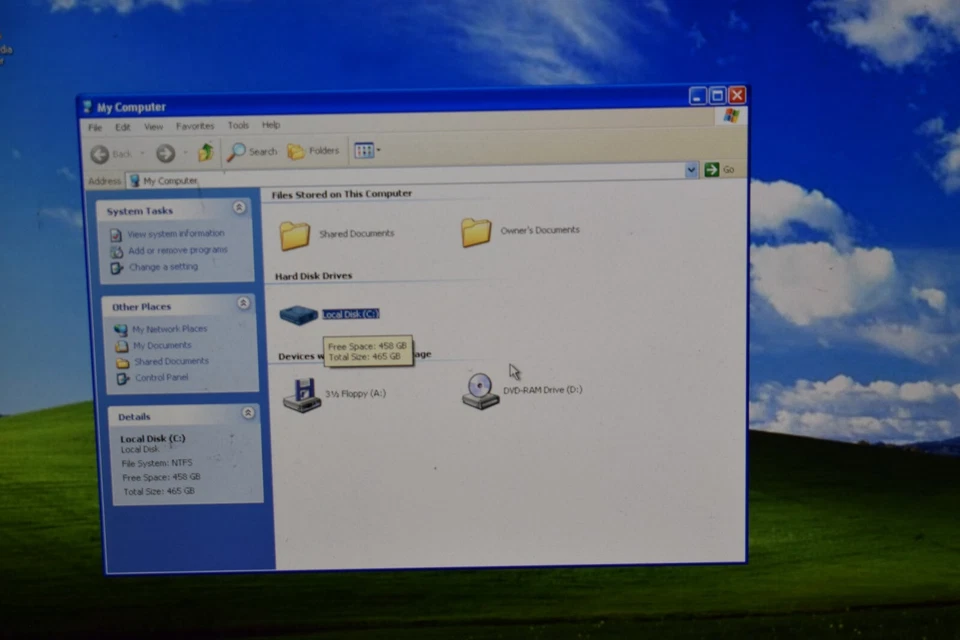960x640 pixels.
Task: Open Control Panel from Other Places
Action: [160, 377]
